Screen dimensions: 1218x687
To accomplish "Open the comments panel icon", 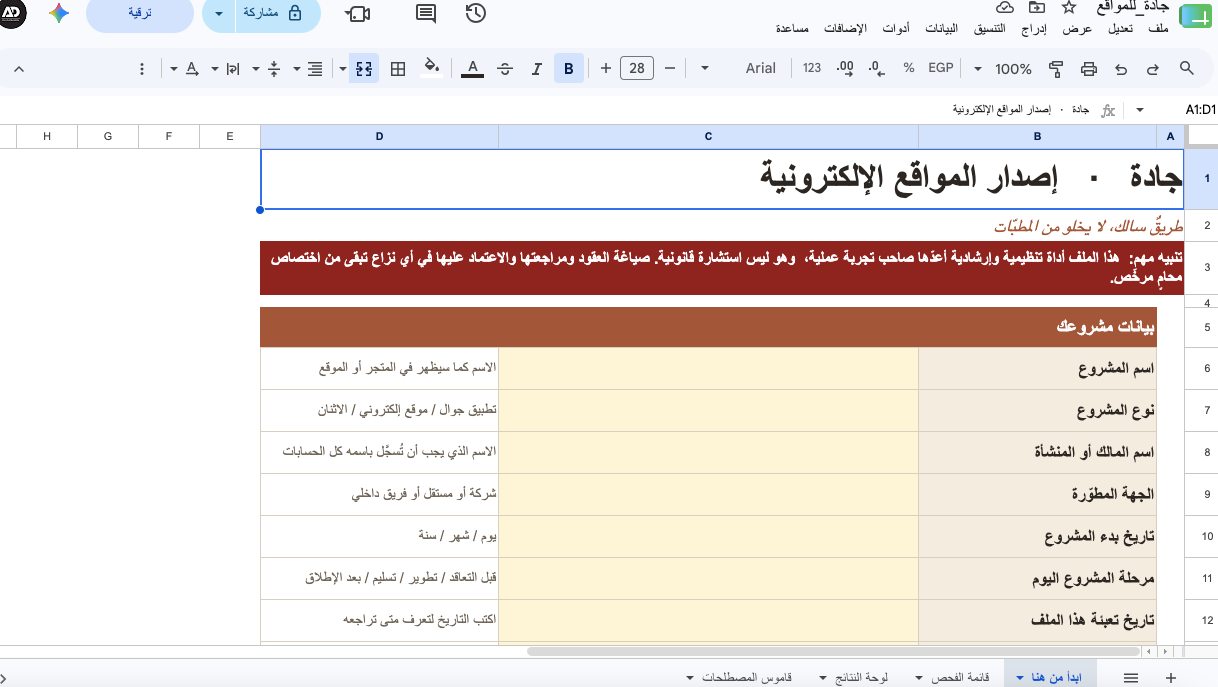I will coord(426,13).
